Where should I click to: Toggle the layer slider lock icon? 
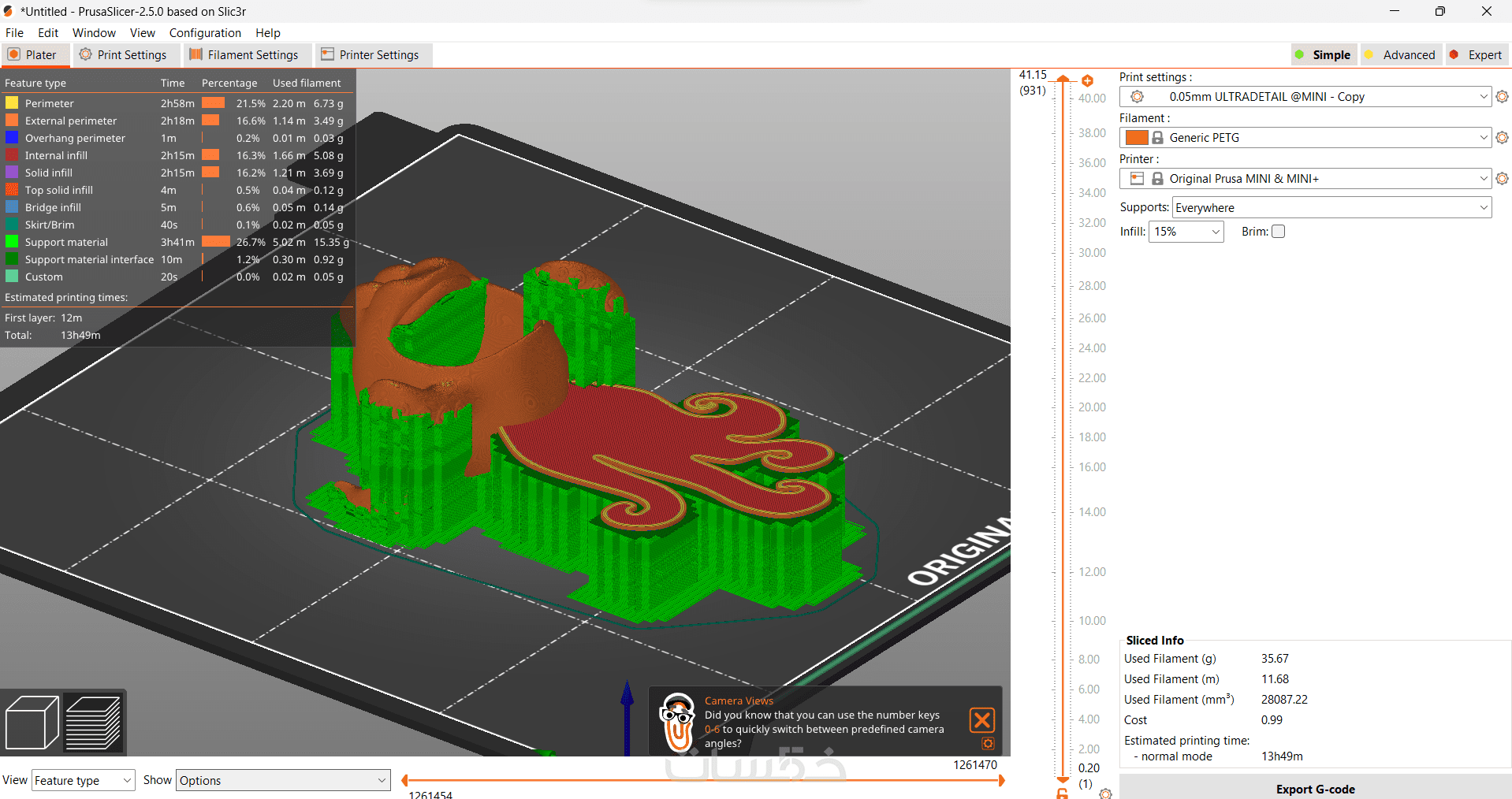tap(1063, 793)
